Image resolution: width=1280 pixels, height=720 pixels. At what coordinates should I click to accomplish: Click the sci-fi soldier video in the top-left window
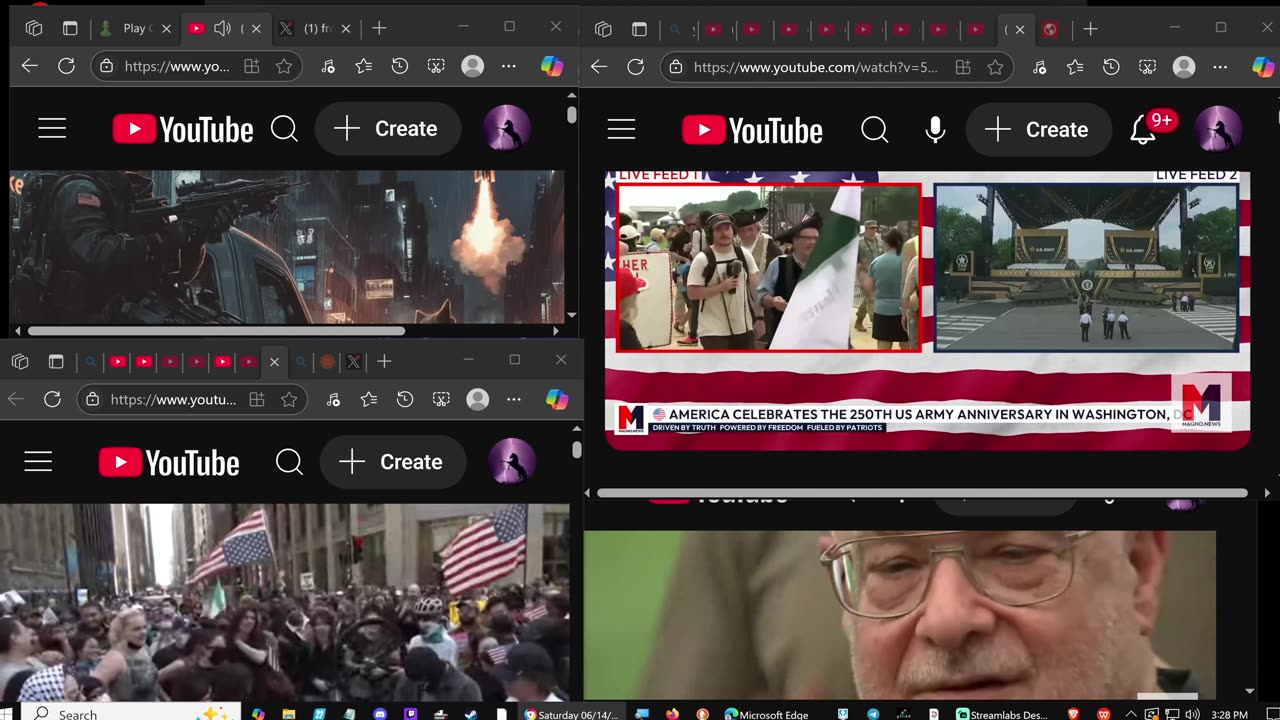pyautogui.click(x=287, y=247)
